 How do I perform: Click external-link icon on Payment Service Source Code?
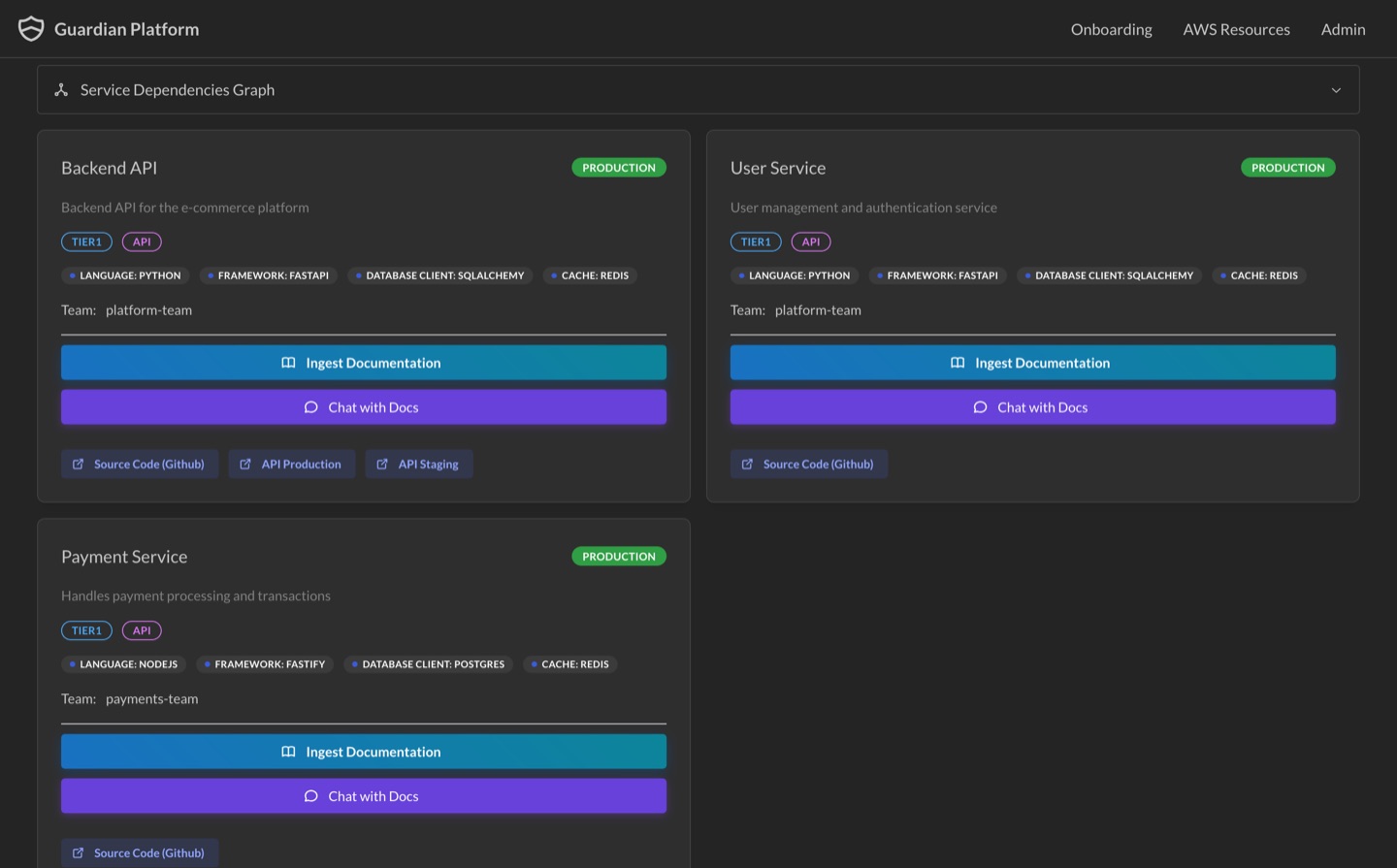click(79, 853)
